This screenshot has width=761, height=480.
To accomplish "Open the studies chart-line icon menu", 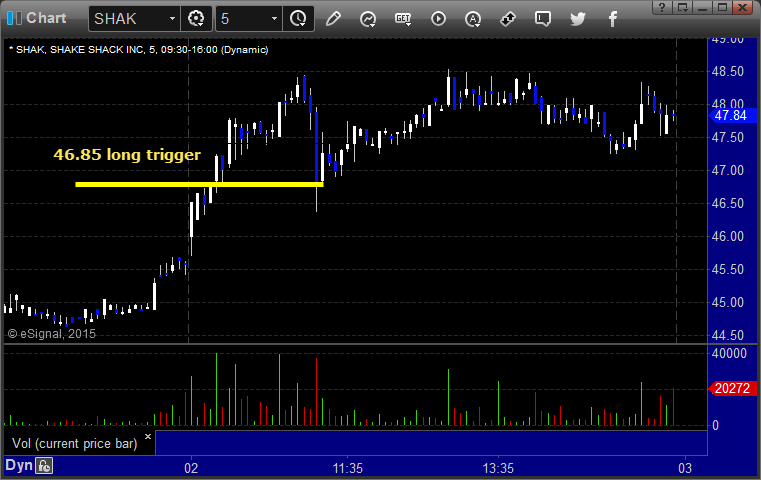I will (368, 19).
